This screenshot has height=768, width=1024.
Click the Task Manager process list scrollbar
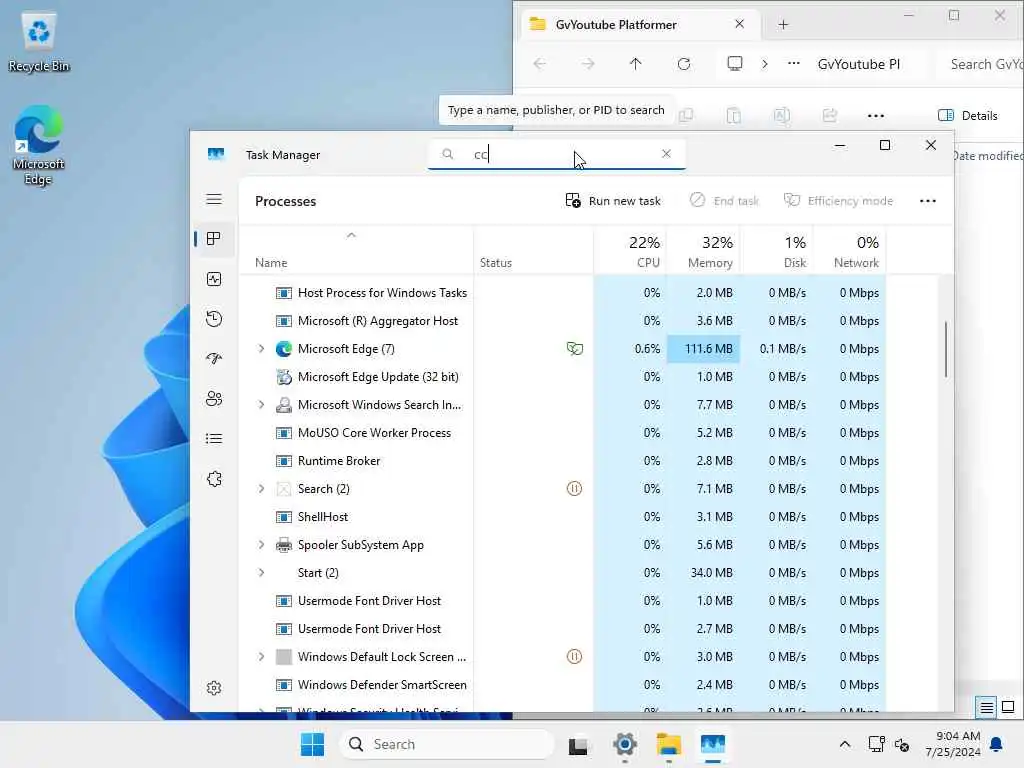[x=946, y=349]
